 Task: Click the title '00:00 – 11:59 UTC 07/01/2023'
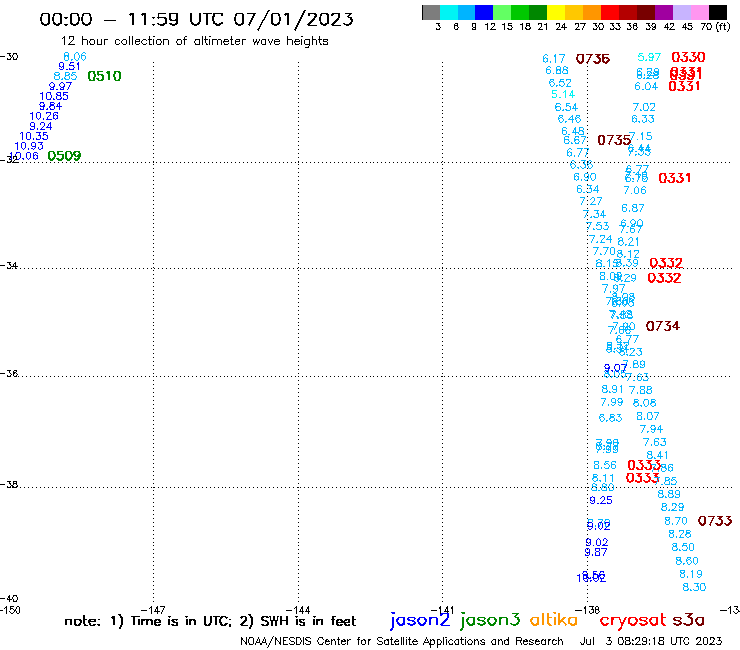(196, 19)
